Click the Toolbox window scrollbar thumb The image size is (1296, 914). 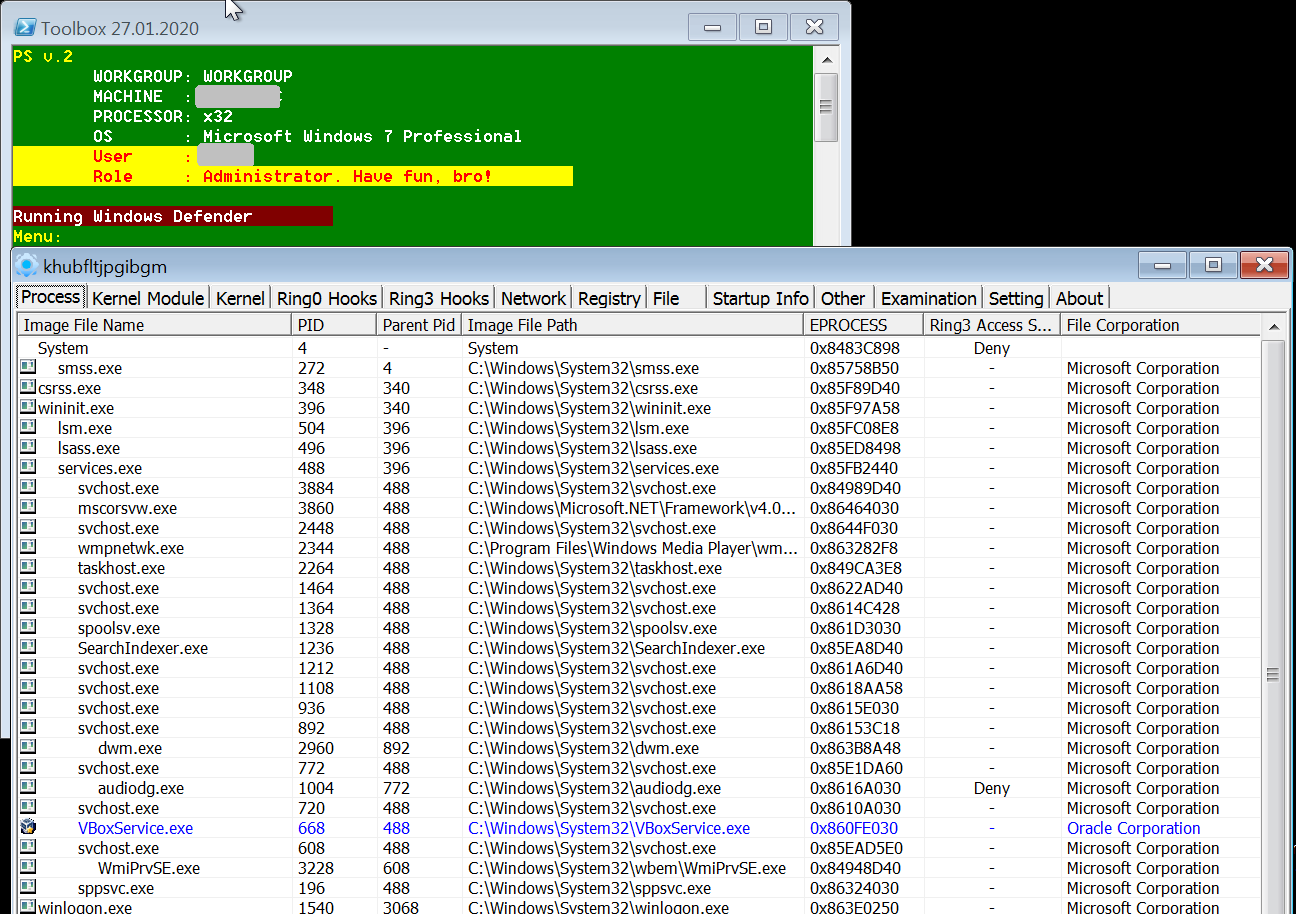click(826, 107)
